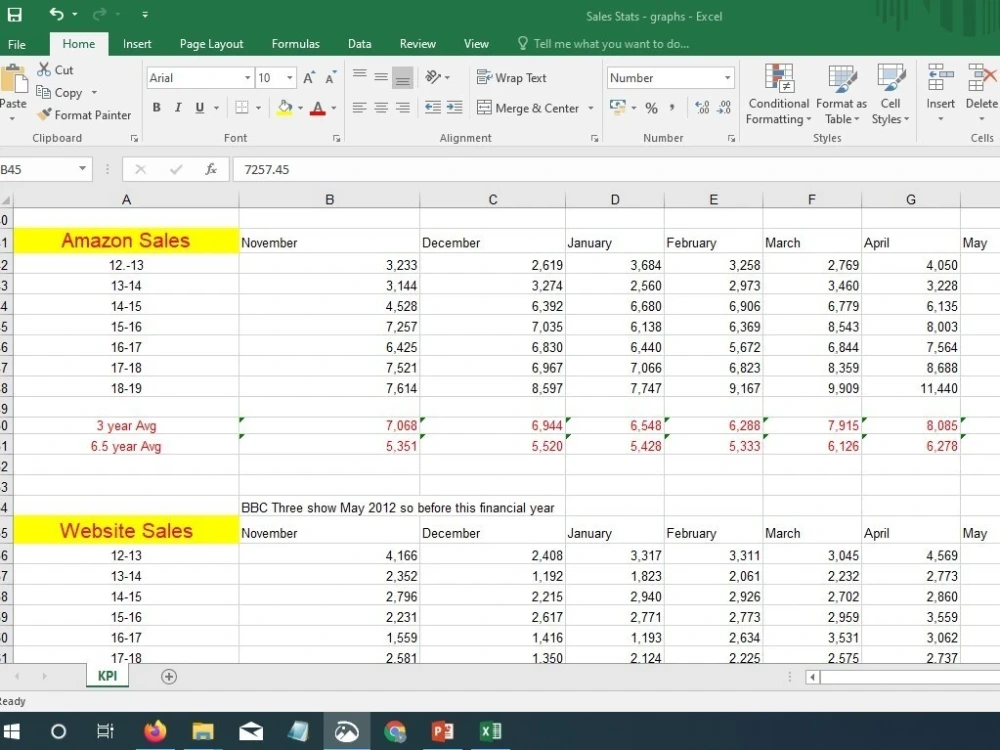Apply italic formatting
This screenshot has height=750, width=1000.
(x=177, y=107)
